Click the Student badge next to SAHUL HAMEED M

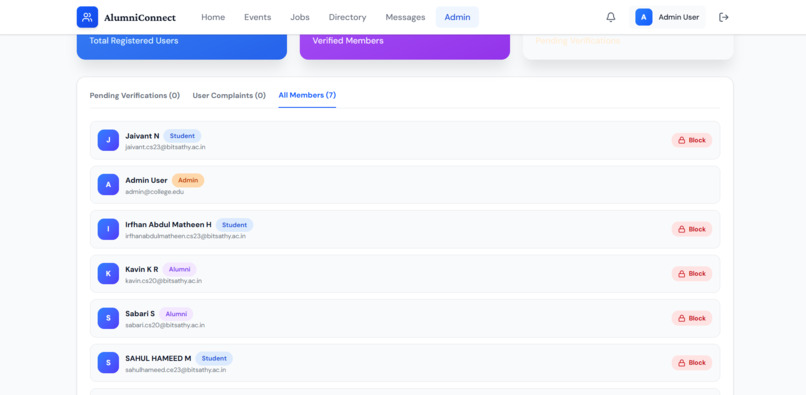coord(214,358)
